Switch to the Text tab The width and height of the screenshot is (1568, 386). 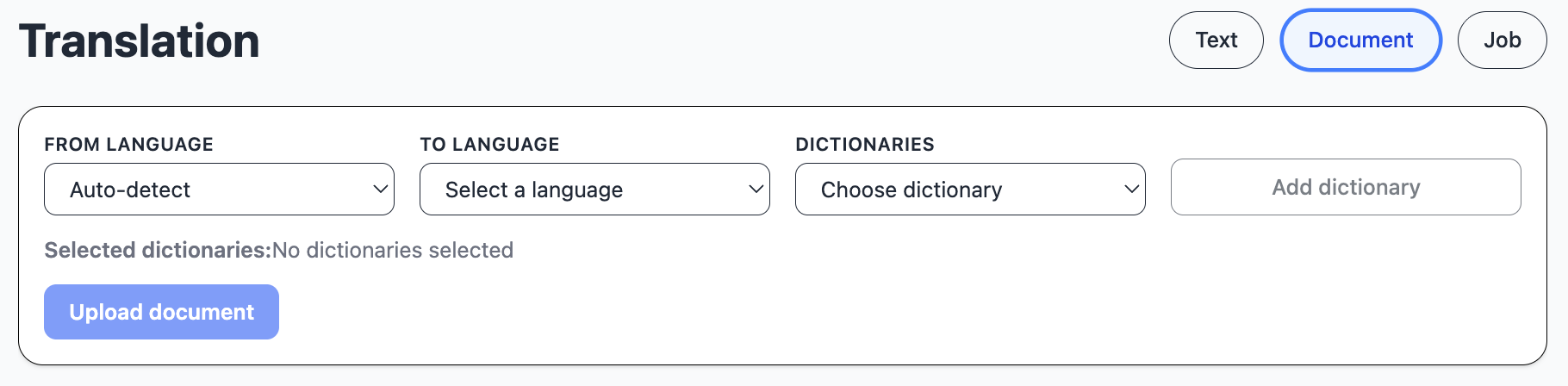(x=1216, y=40)
